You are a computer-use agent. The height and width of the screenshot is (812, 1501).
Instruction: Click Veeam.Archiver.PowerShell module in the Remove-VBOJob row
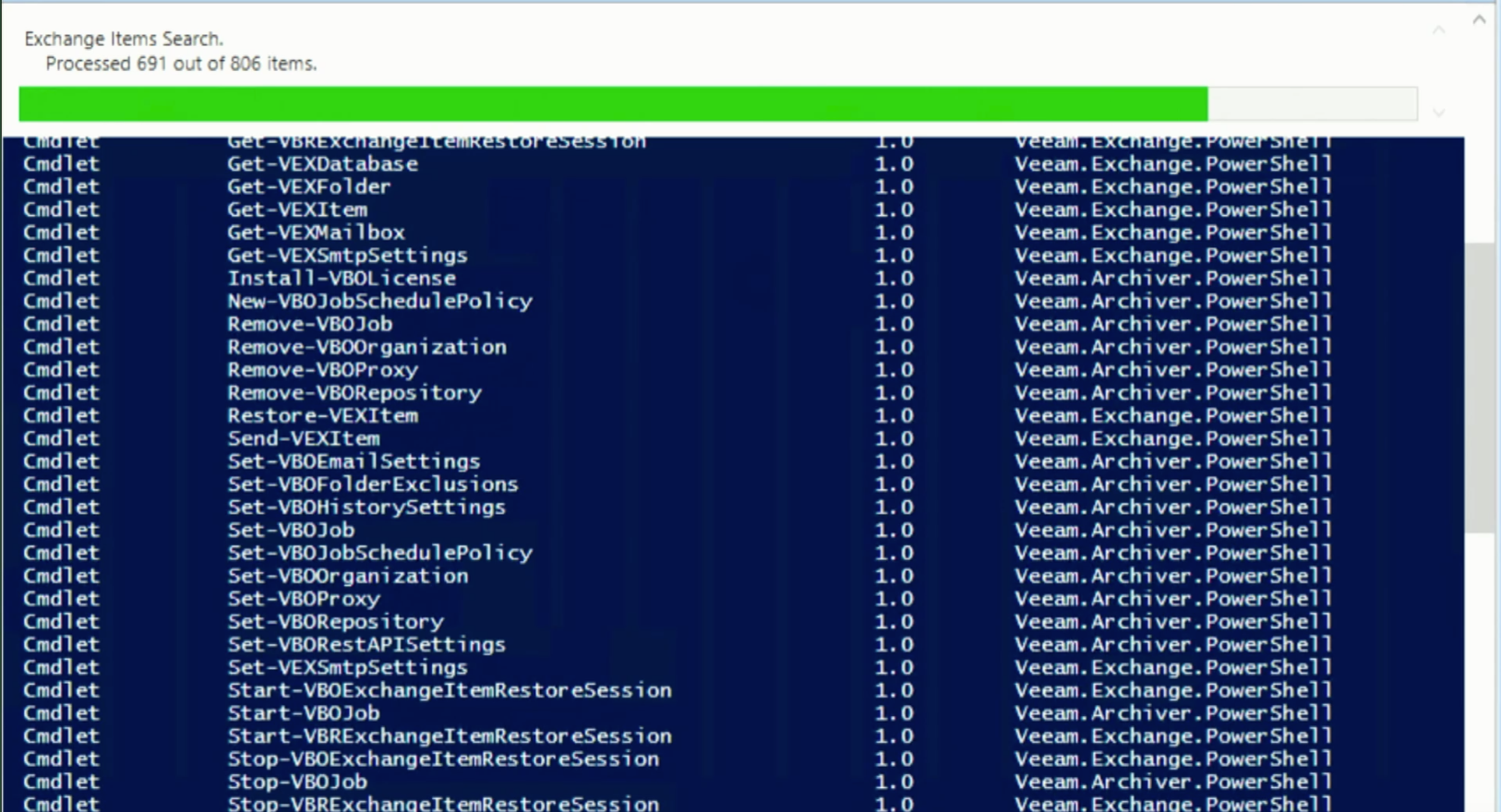pyautogui.click(x=1173, y=325)
